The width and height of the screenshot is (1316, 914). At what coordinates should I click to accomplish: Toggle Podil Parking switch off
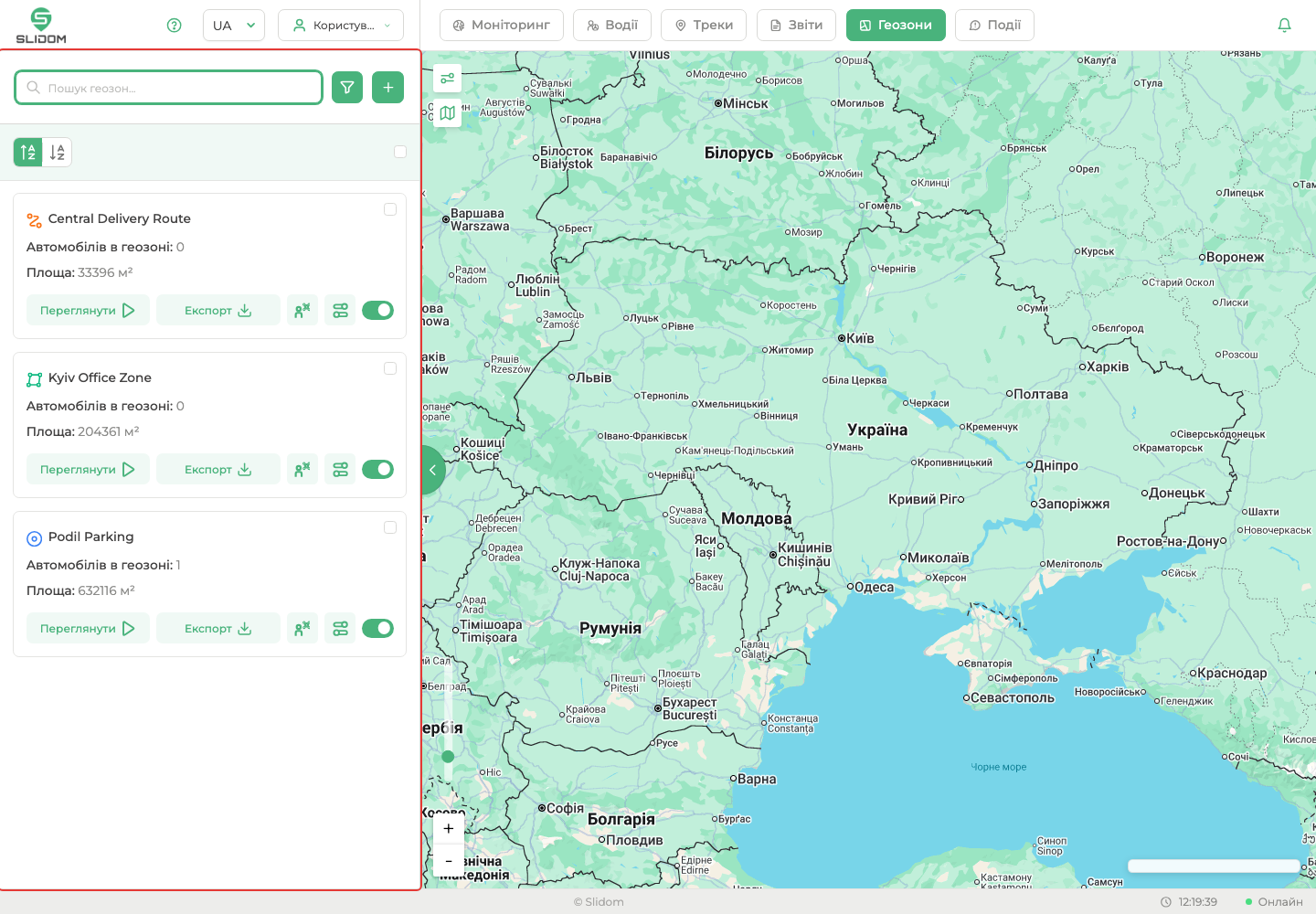tap(377, 629)
